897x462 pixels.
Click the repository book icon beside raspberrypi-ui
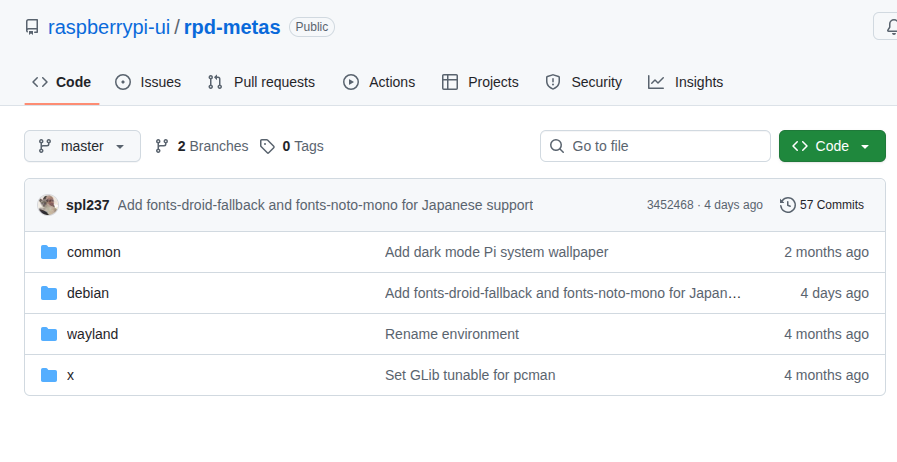click(x=32, y=27)
